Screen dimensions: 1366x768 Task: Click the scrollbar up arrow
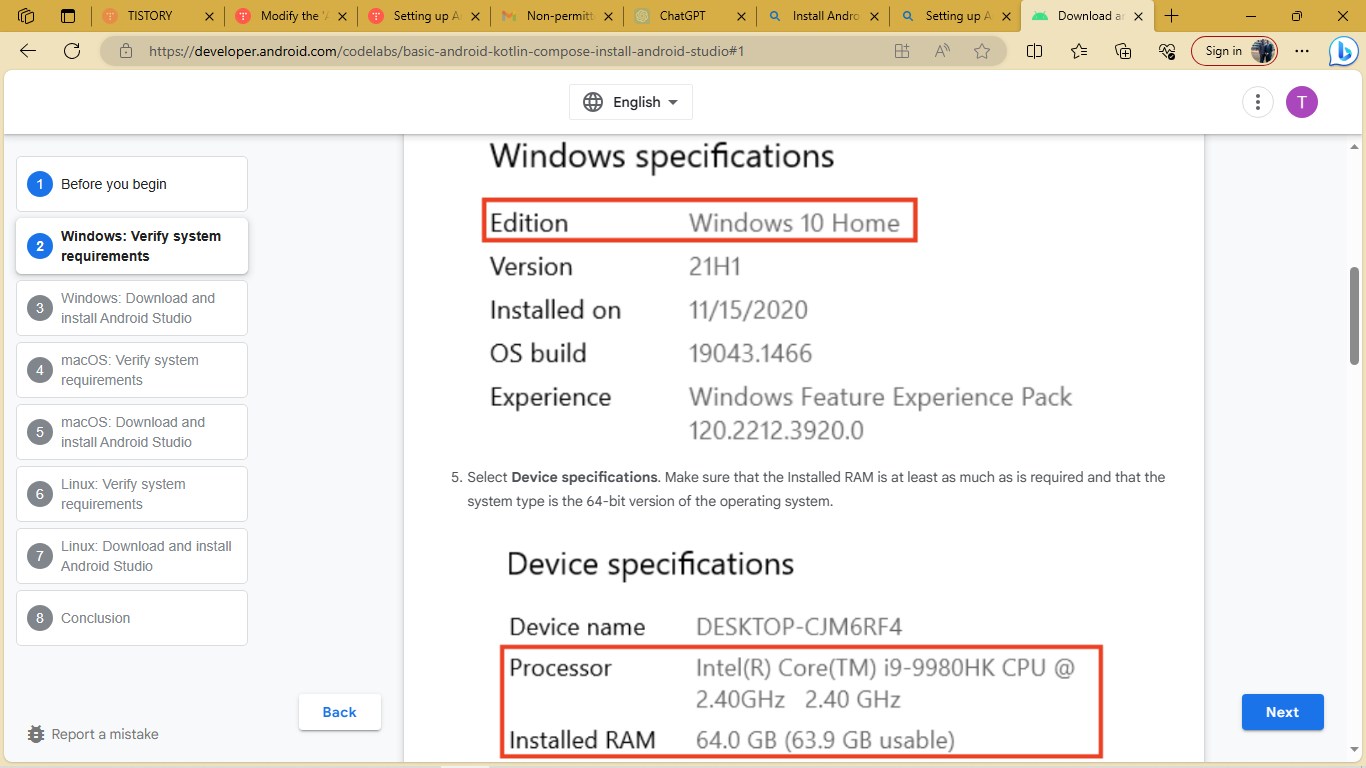coord(1356,146)
